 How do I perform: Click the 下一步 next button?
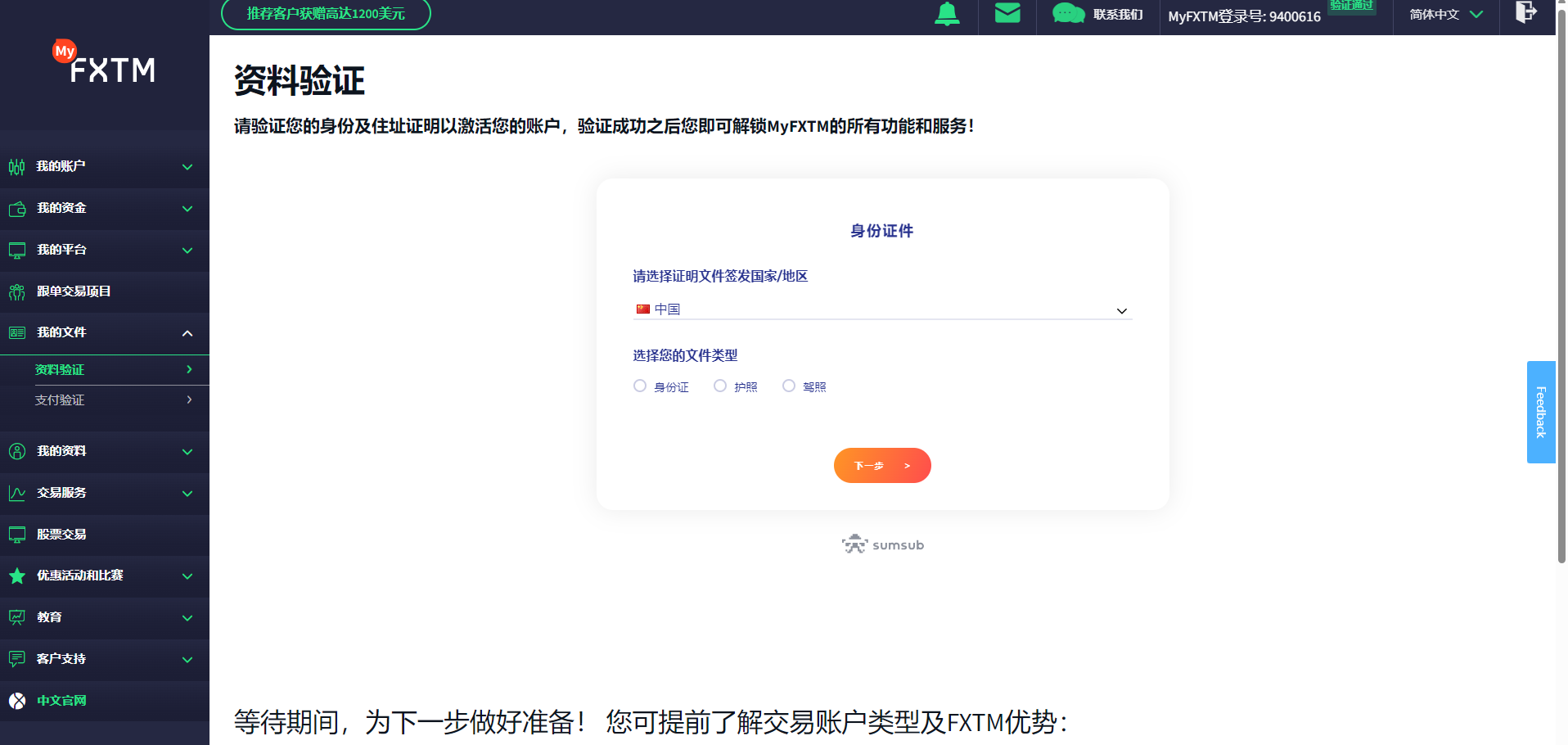(x=882, y=465)
